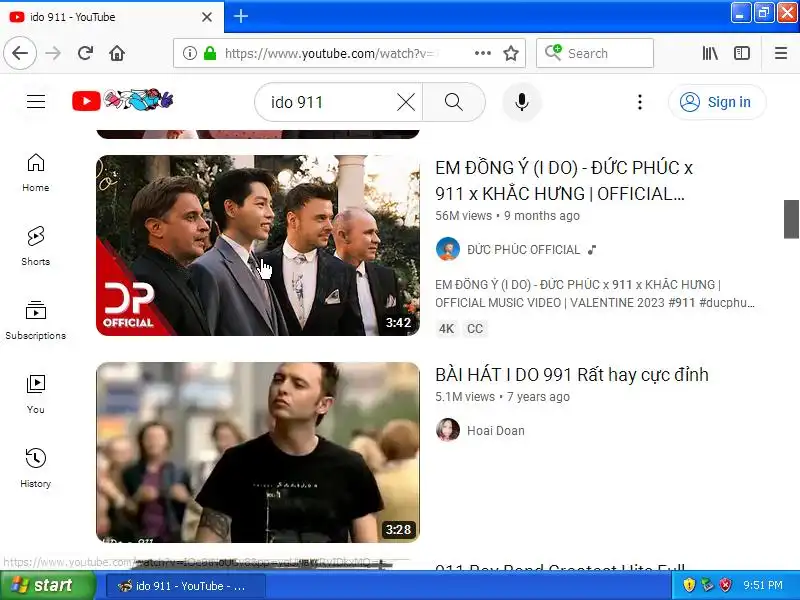This screenshot has height=600, width=800.
Task: Open YouTube settings three-dot menu
Action: pos(640,102)
